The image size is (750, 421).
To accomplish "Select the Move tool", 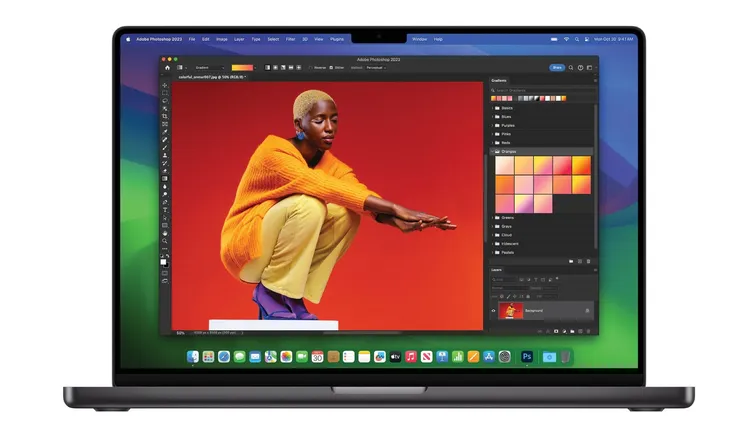I will tap(165, 85).
